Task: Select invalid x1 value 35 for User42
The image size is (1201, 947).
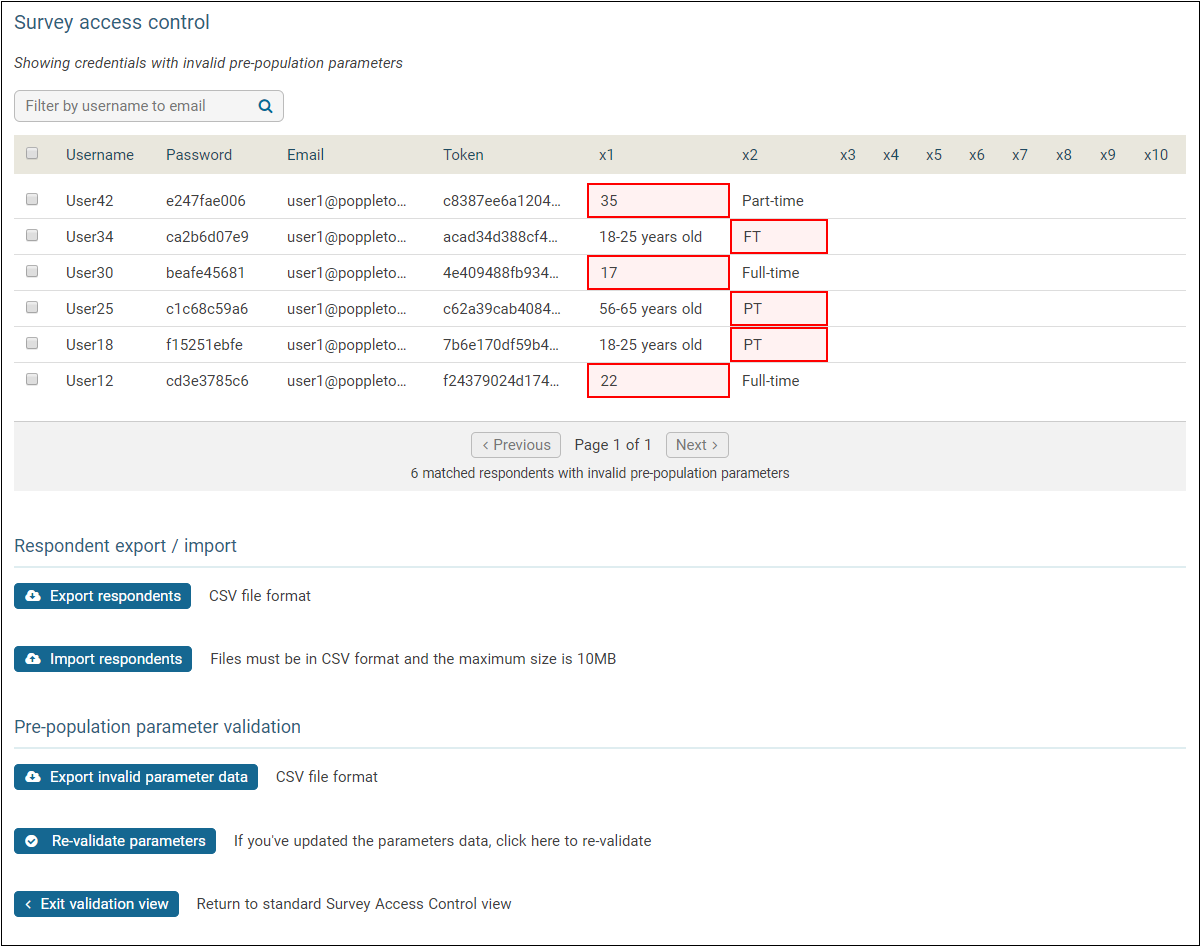Action: [x=658, y=200]
